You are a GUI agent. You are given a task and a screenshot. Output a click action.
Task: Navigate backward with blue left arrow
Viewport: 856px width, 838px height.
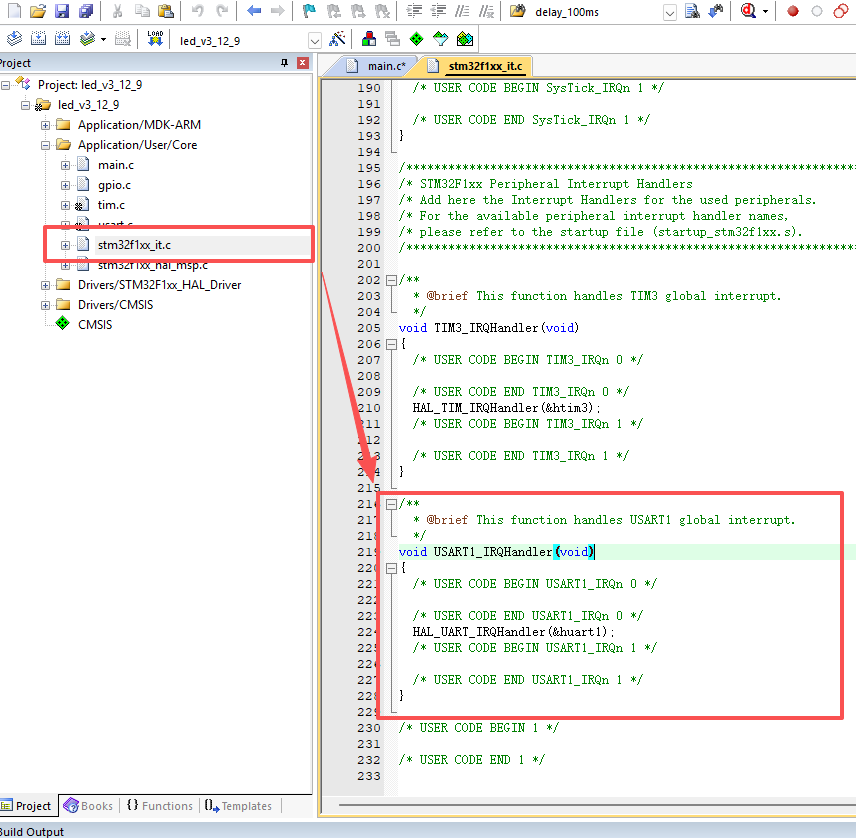254,11
